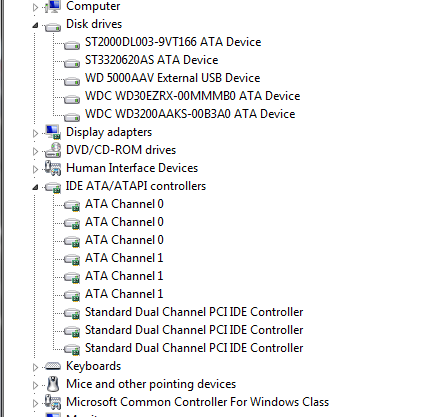This screenshot has width=446, height=417.
Task: Select the Display adapters label
Action: [x=109, y=132]
